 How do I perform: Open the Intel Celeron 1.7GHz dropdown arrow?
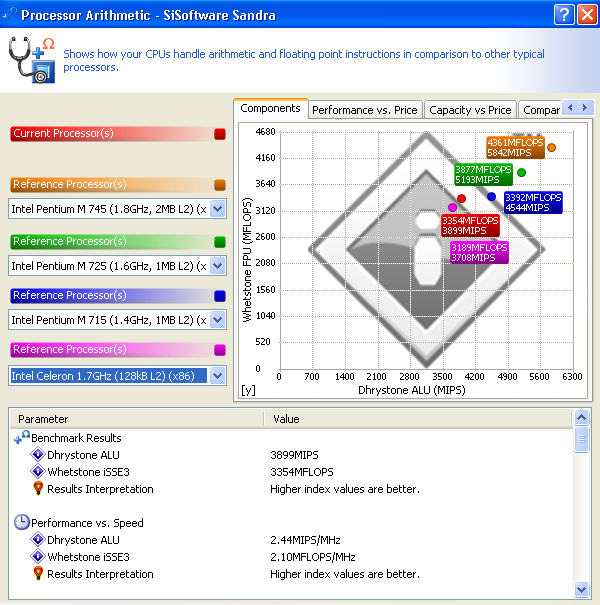(x=218, y=376)
